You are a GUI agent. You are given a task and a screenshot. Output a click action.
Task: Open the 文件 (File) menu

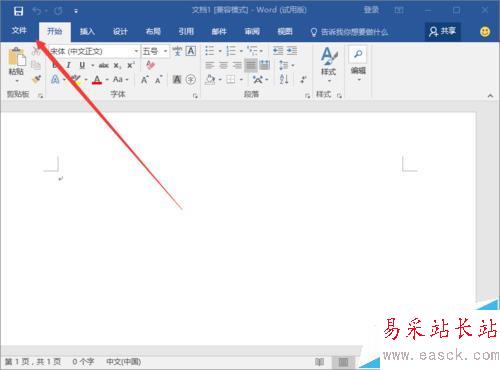point(19,31)
